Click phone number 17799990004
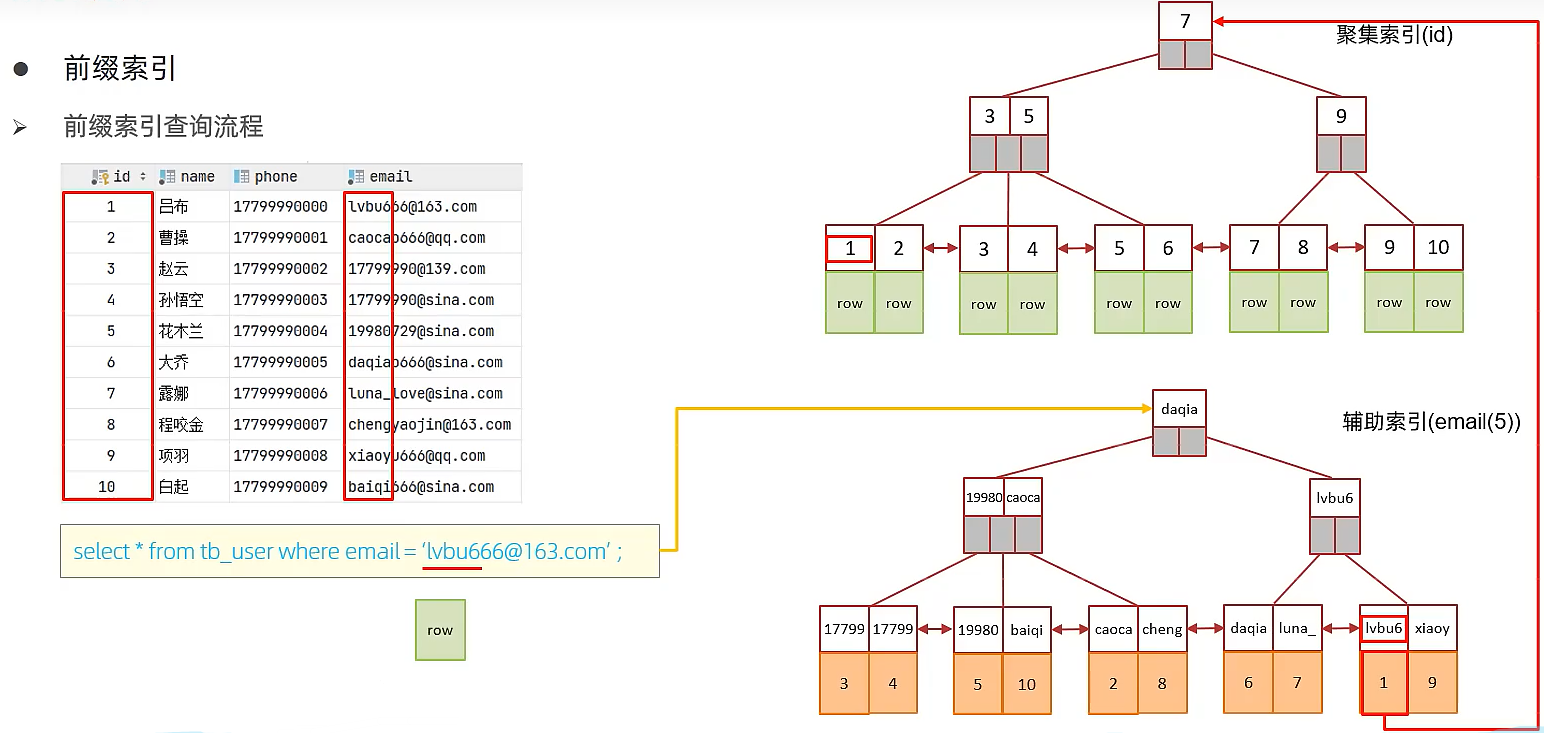Image resolution: width=1544 pixels, height=733 pixels. 281,331
